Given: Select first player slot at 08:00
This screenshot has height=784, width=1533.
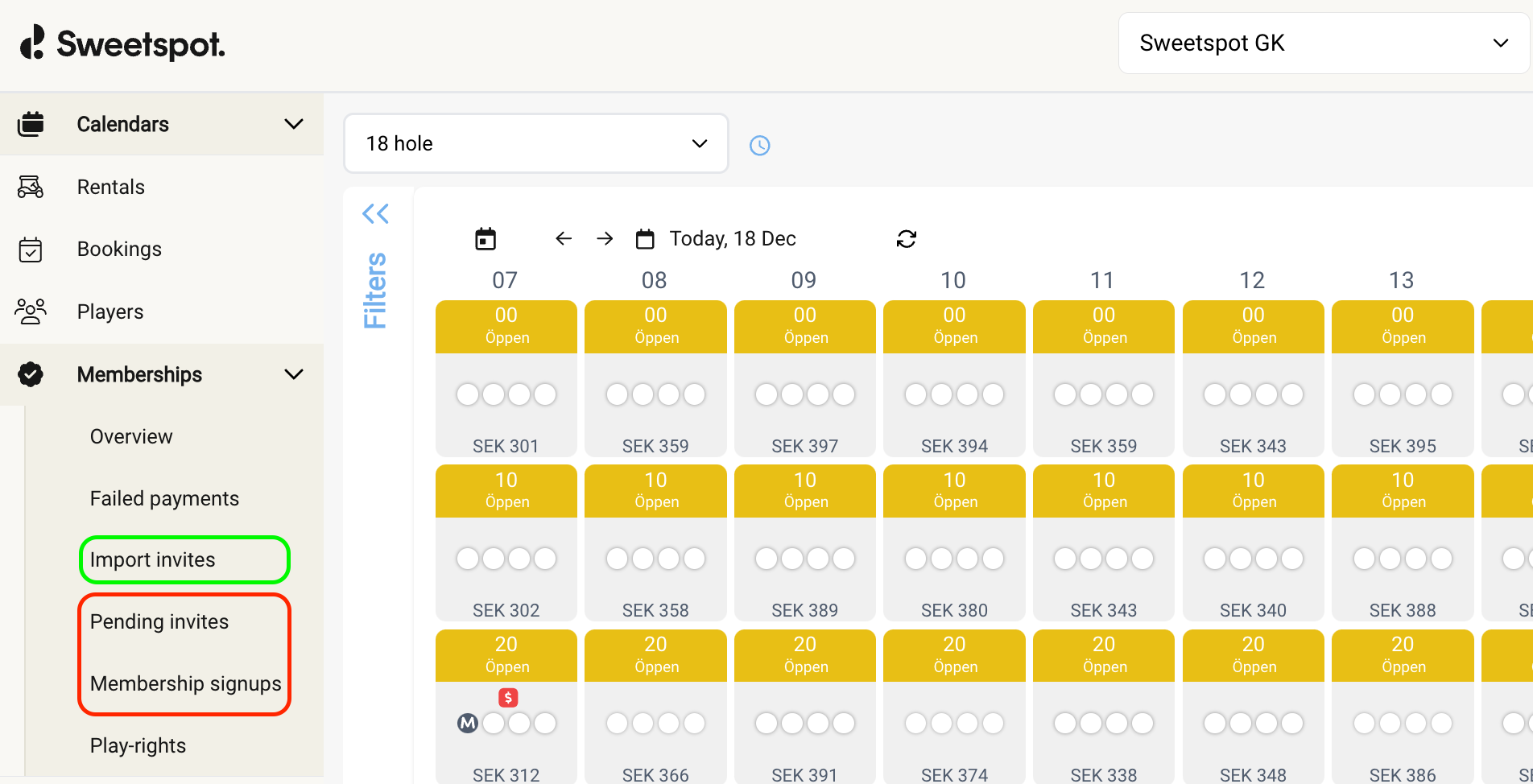Looking at the screenshot, I should [x=617, y=394].
